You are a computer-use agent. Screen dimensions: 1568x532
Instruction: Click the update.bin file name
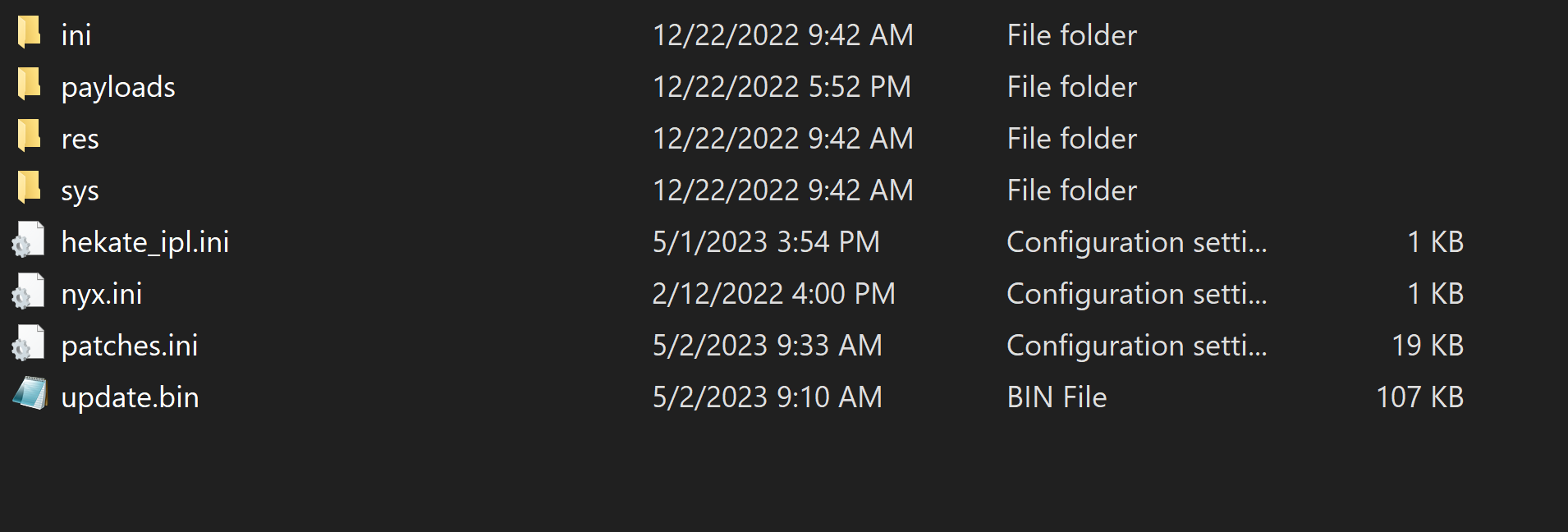131,397
